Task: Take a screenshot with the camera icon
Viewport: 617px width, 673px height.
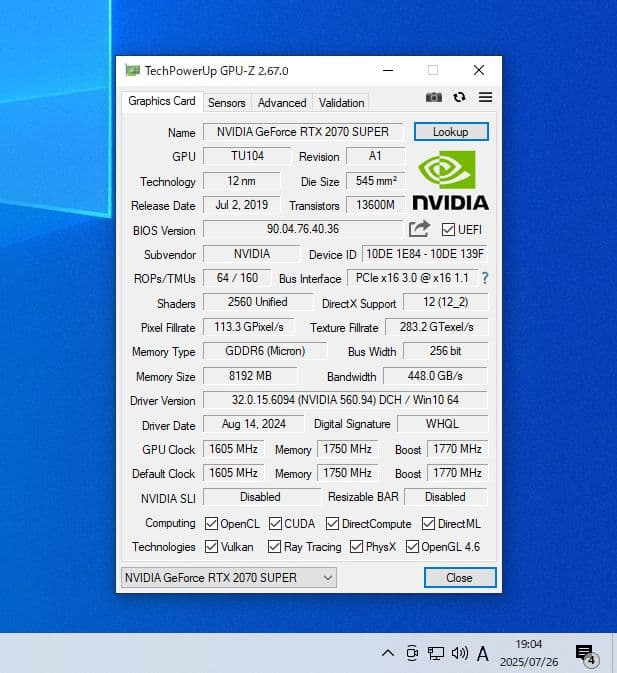Action: point(433,97)
